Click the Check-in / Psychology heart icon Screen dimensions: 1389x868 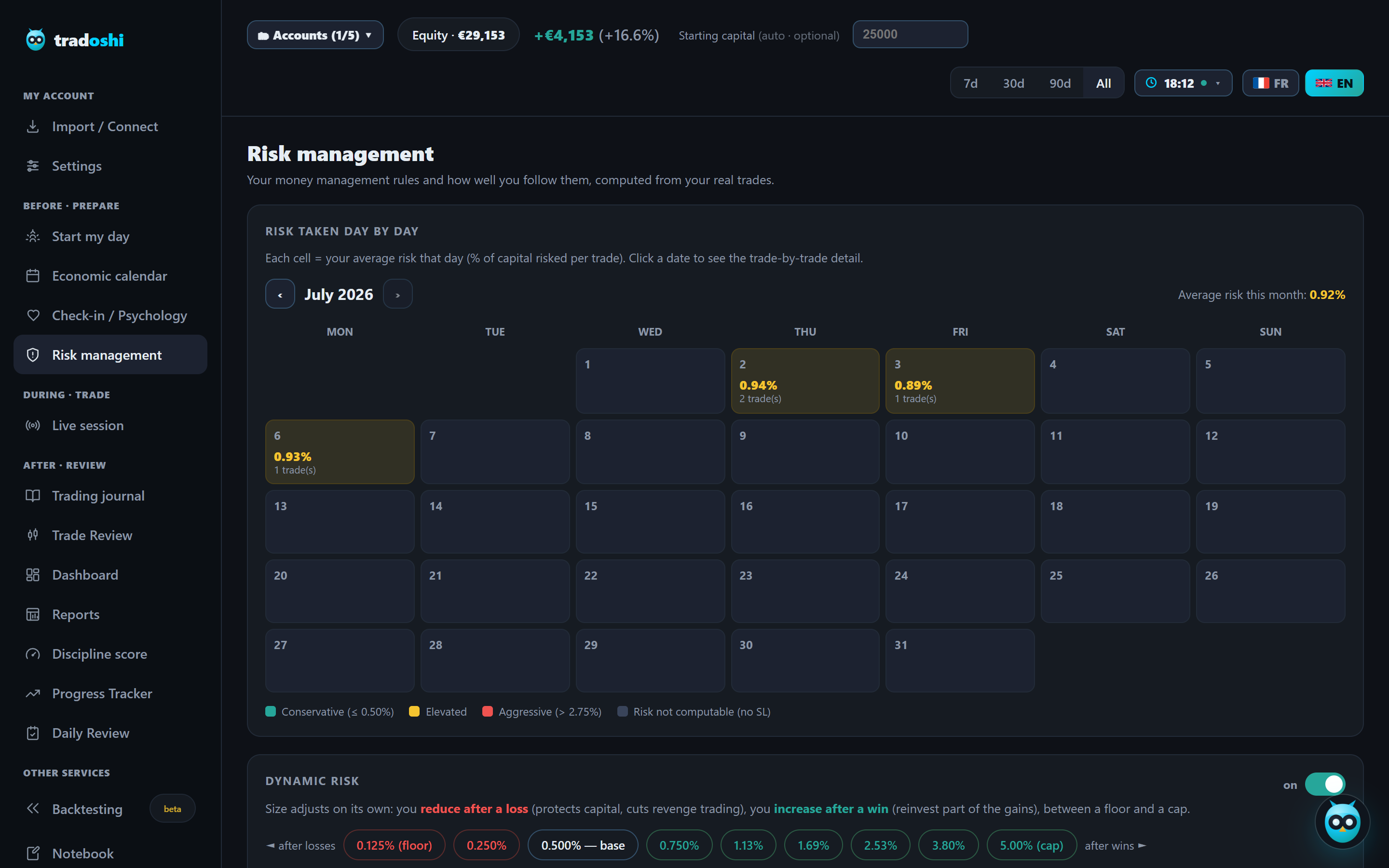click(33, 316)
